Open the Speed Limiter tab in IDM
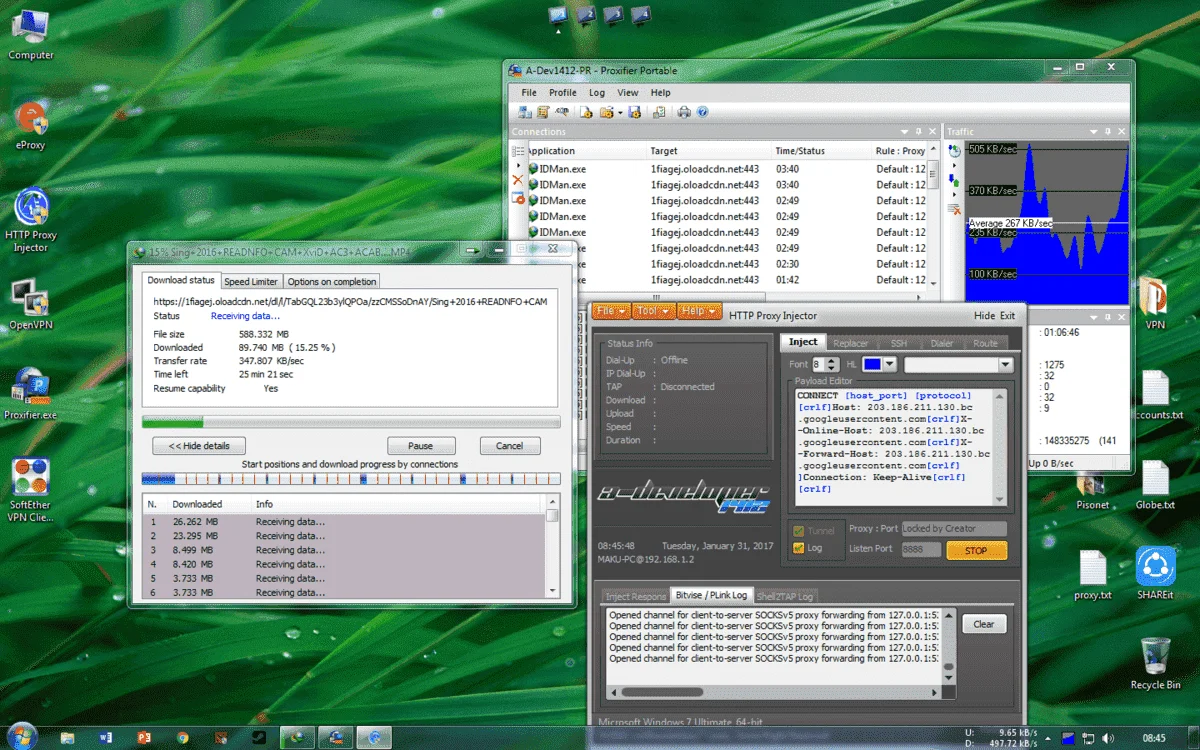1200x750 pixels. point(251,282)
